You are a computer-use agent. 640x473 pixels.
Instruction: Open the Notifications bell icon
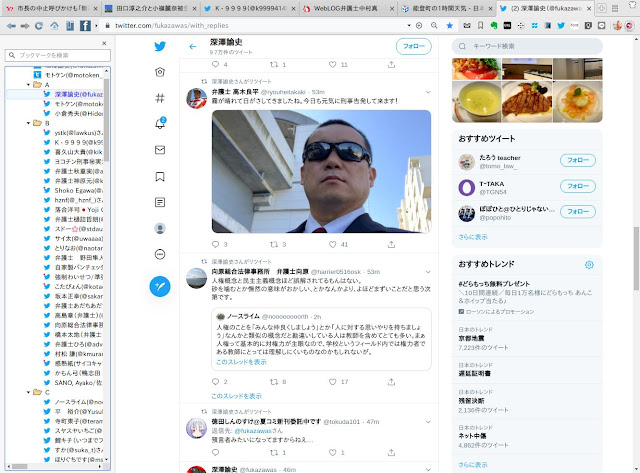(160, 123)
